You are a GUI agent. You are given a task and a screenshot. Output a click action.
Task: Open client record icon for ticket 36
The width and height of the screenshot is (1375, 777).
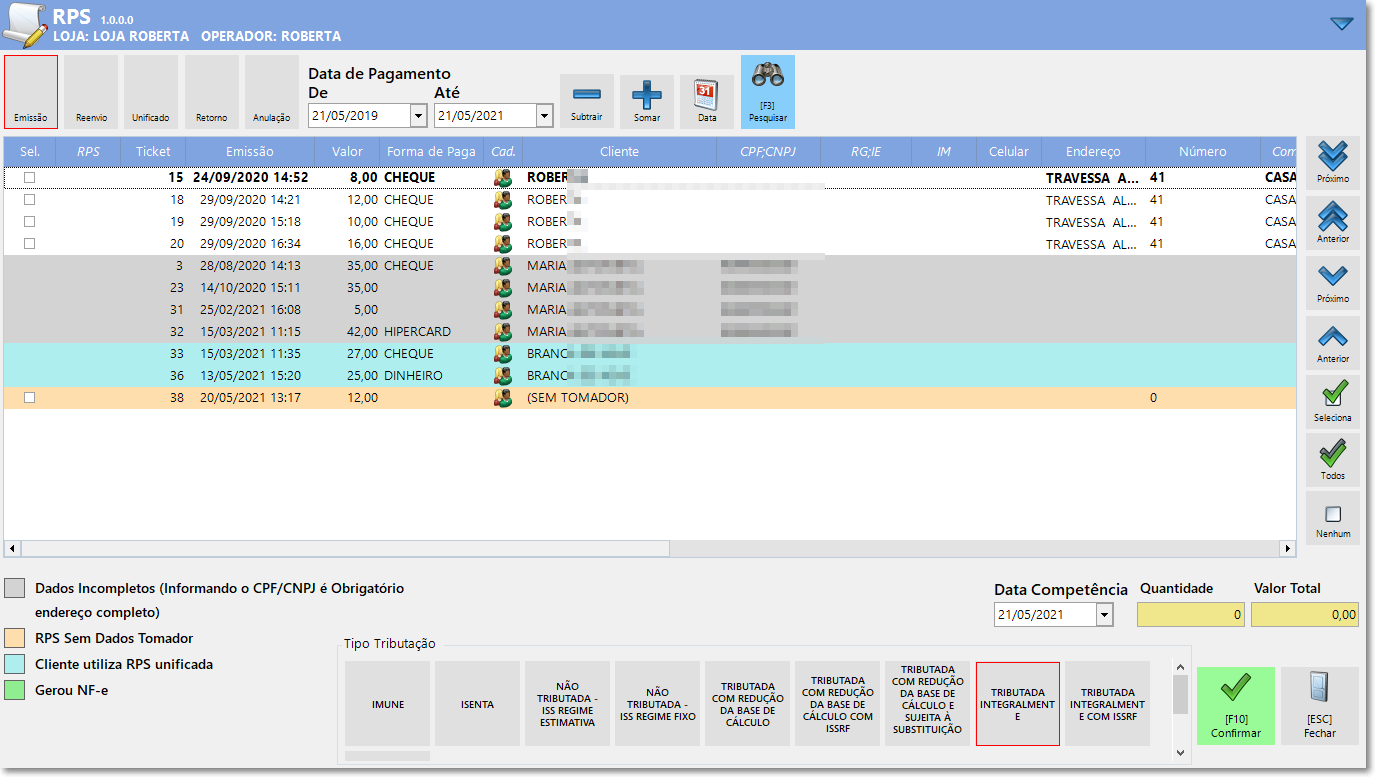(503, 376)
